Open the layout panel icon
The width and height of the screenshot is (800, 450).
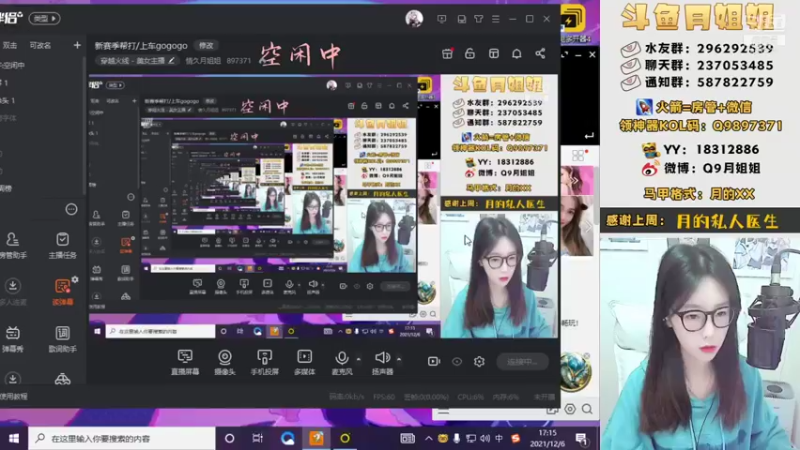(493, 54)
